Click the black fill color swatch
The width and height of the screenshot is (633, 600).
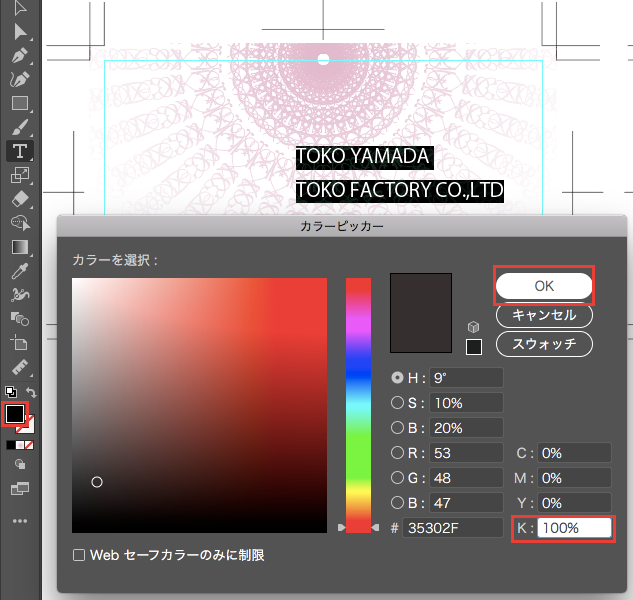pyautogui.click(x=16, y=413)
